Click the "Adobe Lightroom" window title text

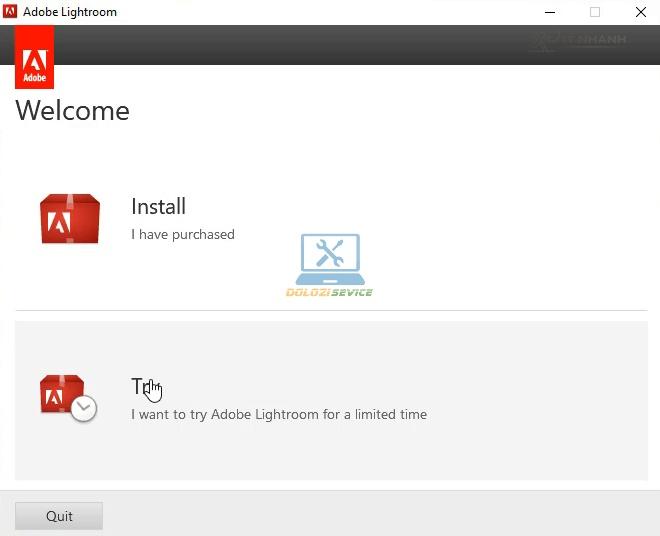point(70,12)
